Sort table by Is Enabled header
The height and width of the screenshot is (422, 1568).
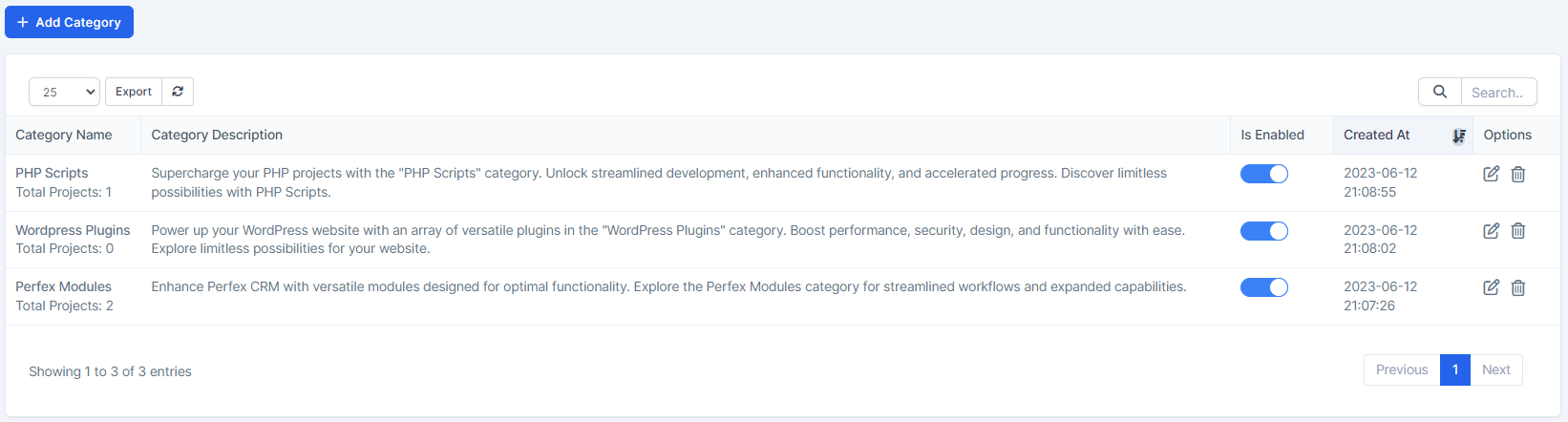[1272, 136]
